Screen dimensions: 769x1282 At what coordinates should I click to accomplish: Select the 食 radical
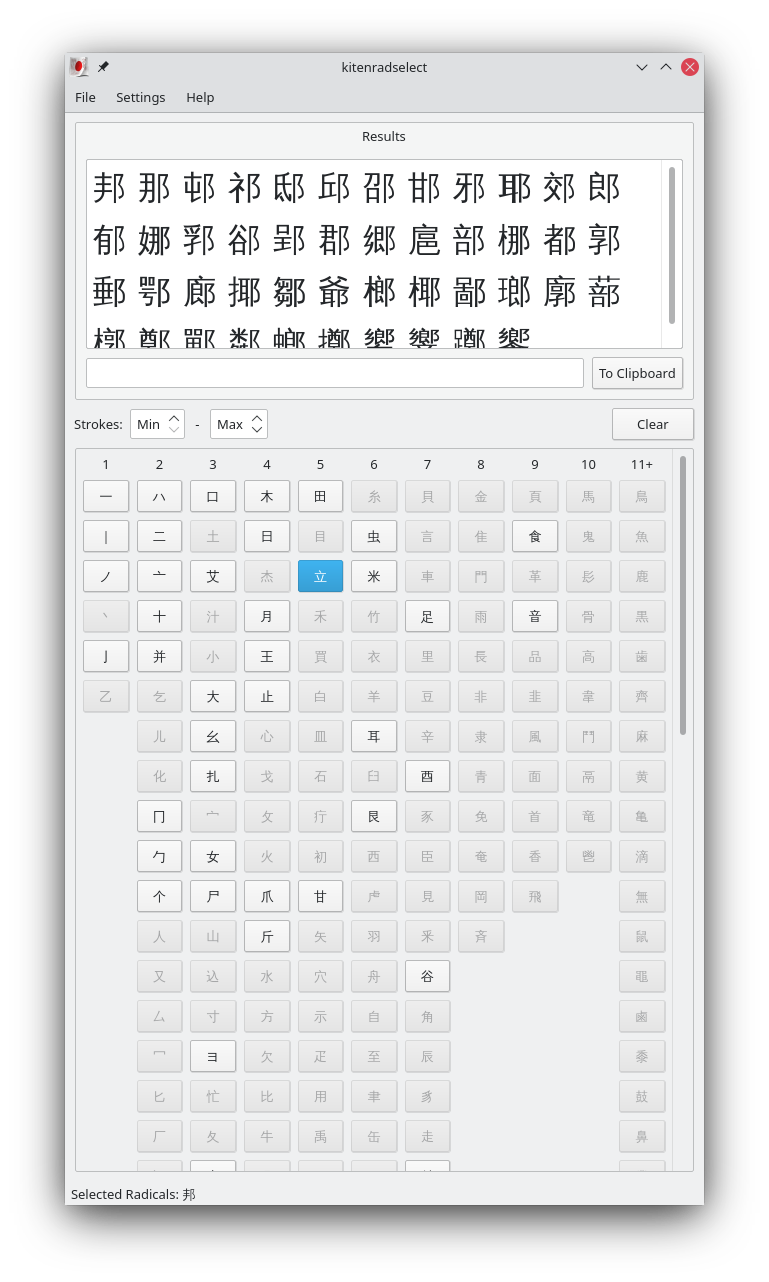(535, 536)
